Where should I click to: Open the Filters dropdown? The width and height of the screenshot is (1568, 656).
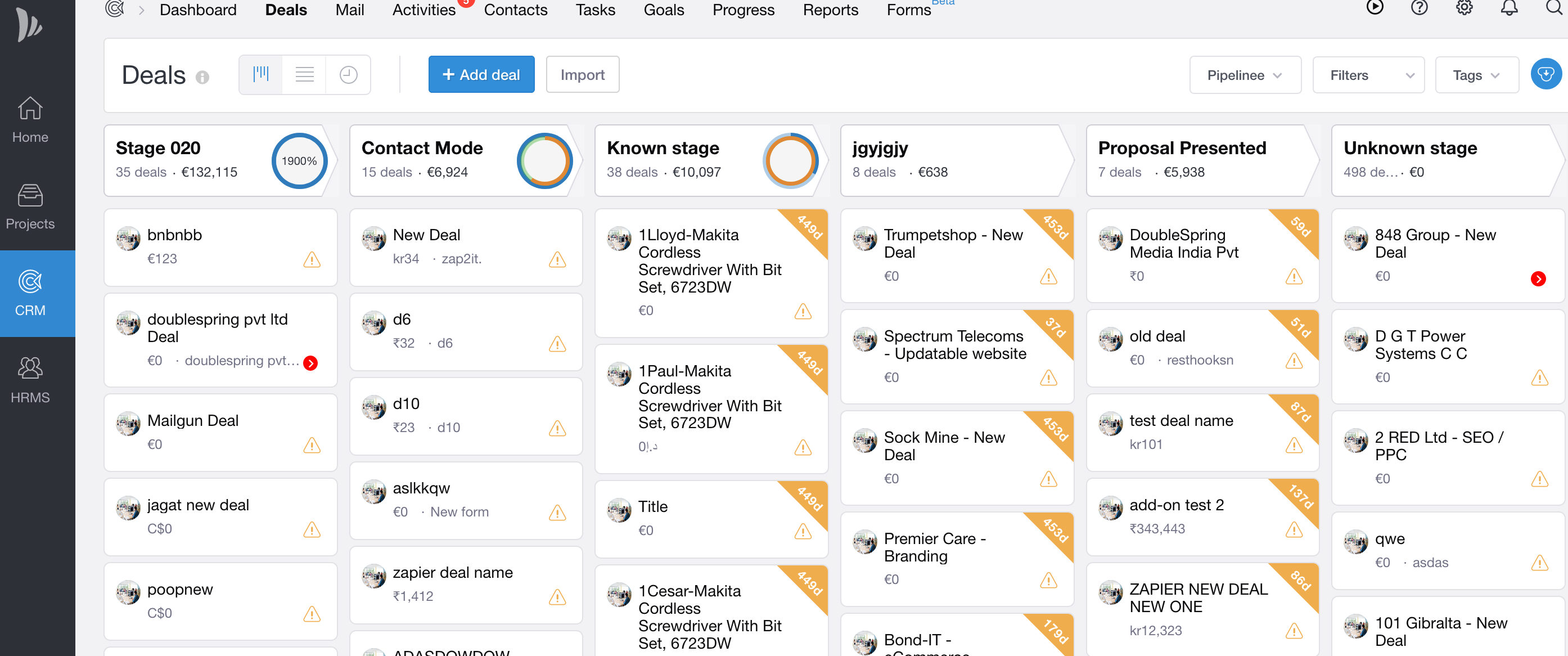tap(1368, 75)
